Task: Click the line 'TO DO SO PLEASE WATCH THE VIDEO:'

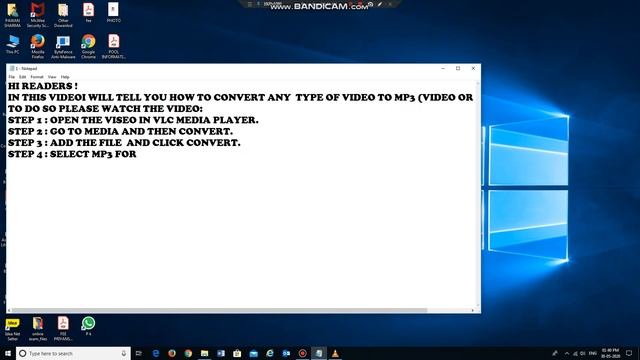Action: coord(105,109)
